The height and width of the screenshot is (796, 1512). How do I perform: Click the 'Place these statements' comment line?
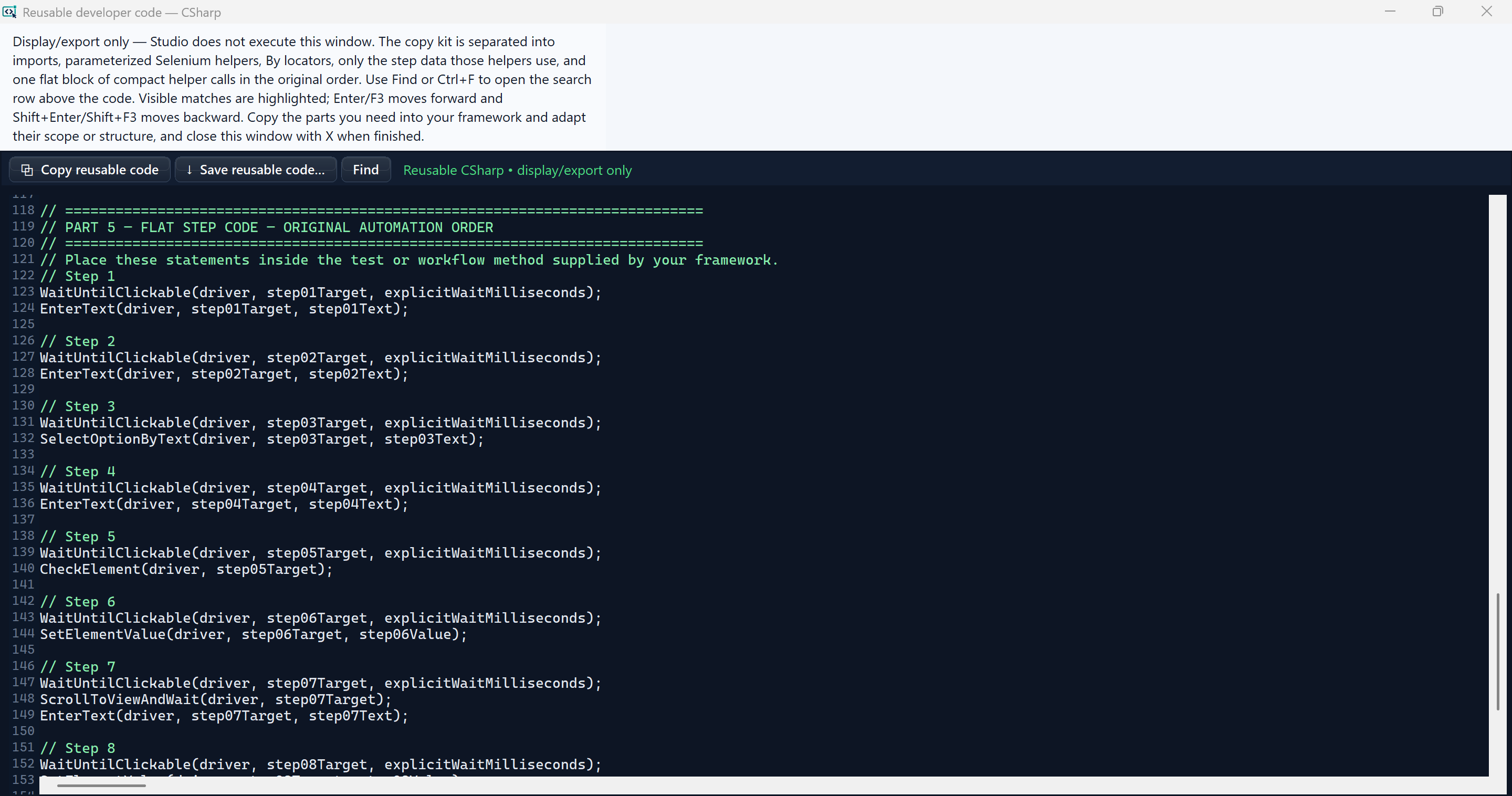point(408,260)
